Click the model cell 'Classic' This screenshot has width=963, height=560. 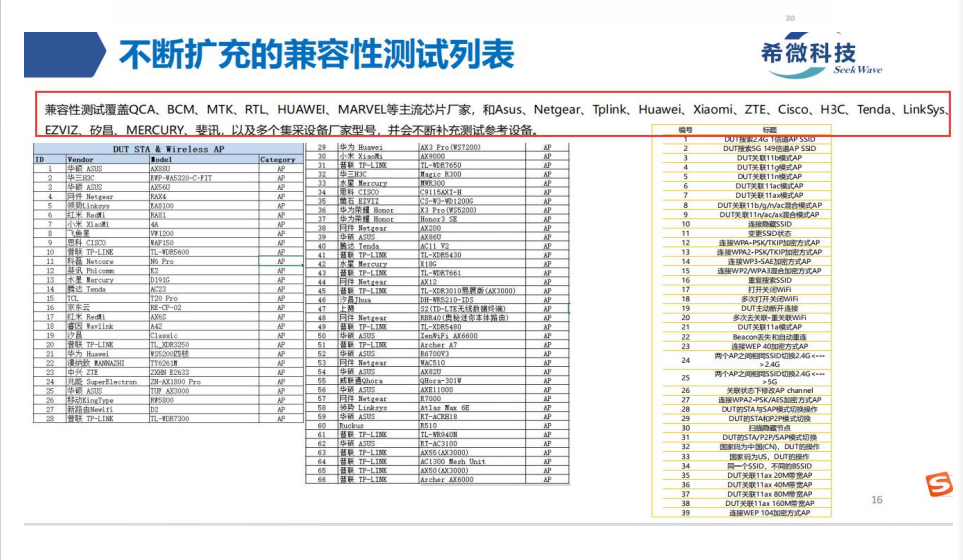tap(164, 335)
